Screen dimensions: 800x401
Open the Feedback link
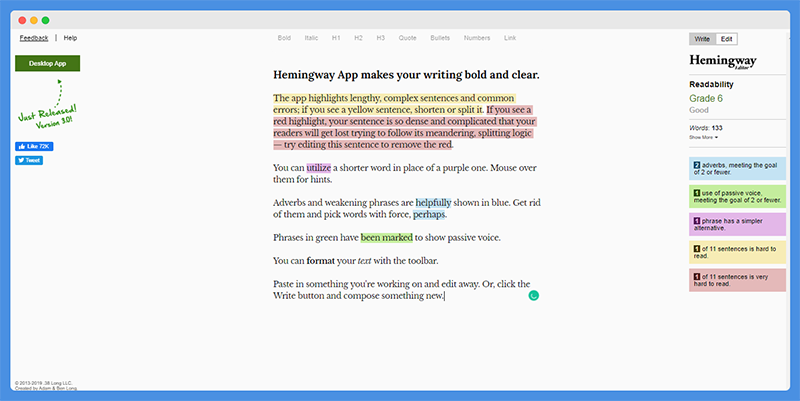click(x=34, y=38)
